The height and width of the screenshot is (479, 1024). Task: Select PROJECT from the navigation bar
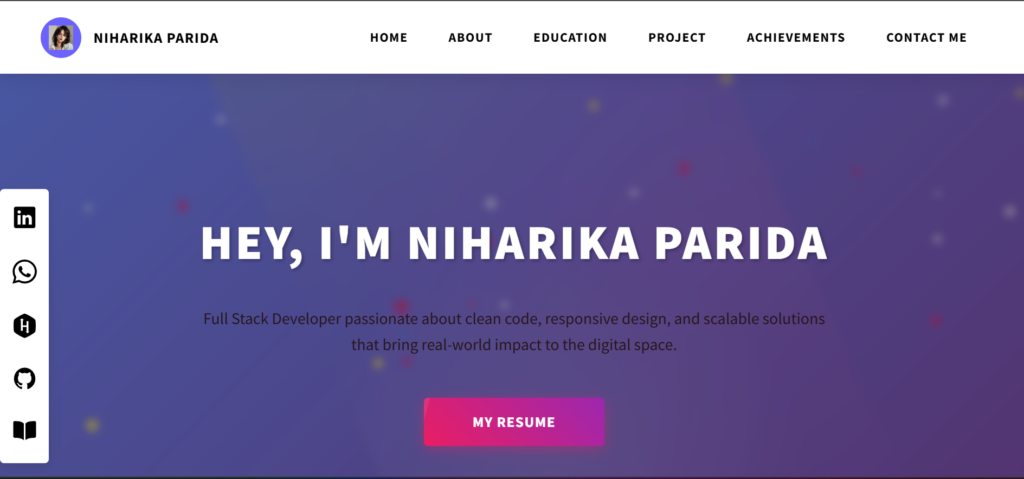676,38
